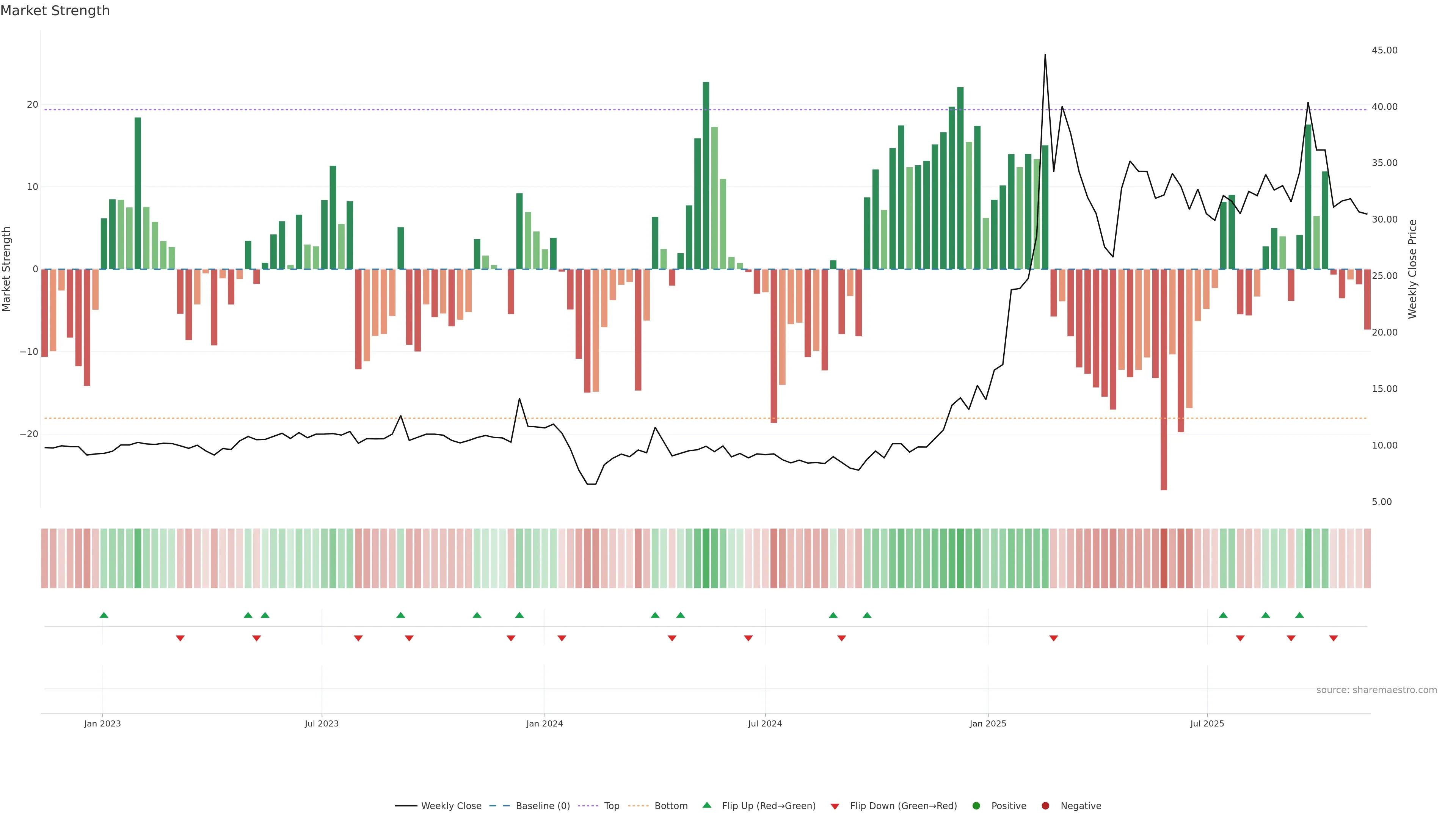
Task: Click the darkest red cell in the heatmap strip
Action: click(x=1164, y=559)
